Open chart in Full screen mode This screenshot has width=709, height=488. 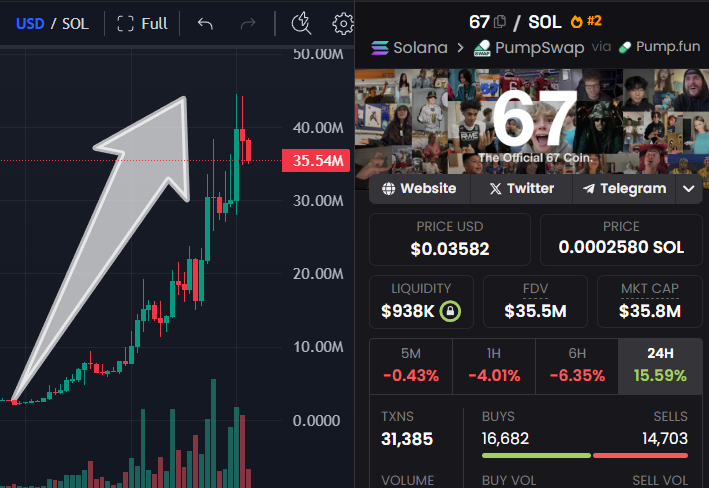(142, 24)
